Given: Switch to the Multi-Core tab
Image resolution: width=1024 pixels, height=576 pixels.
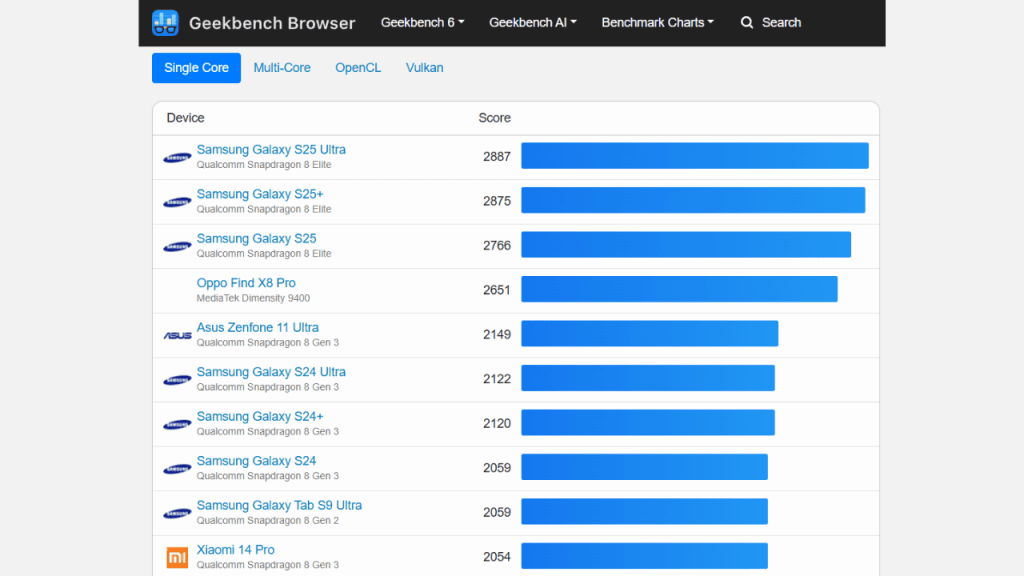Looking at the screenshot, I should point(282,68).
